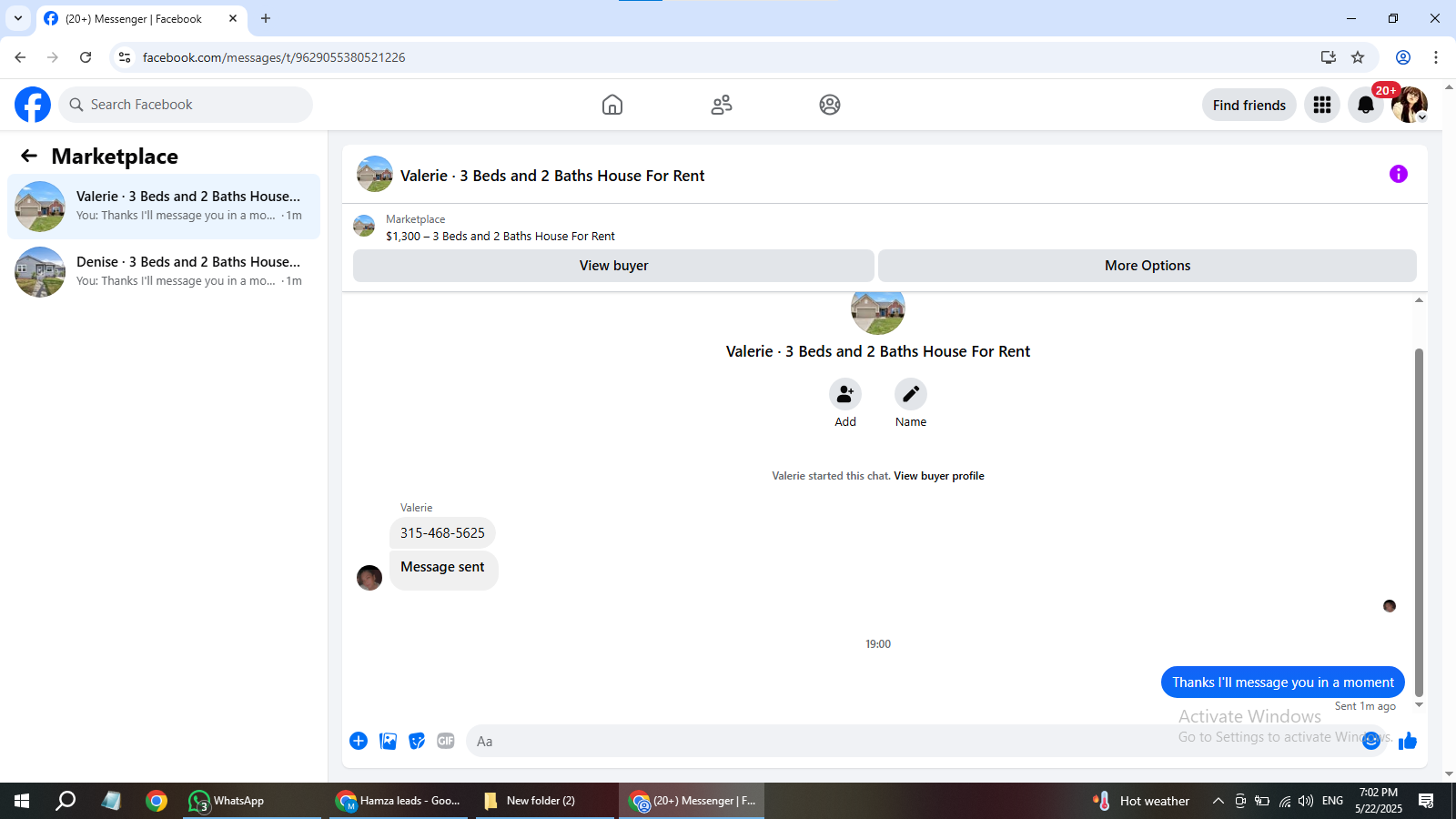Viewport: 1456px width, 819px height.
Task: Click the browser address bar URL
Action: tap(274, 57)
